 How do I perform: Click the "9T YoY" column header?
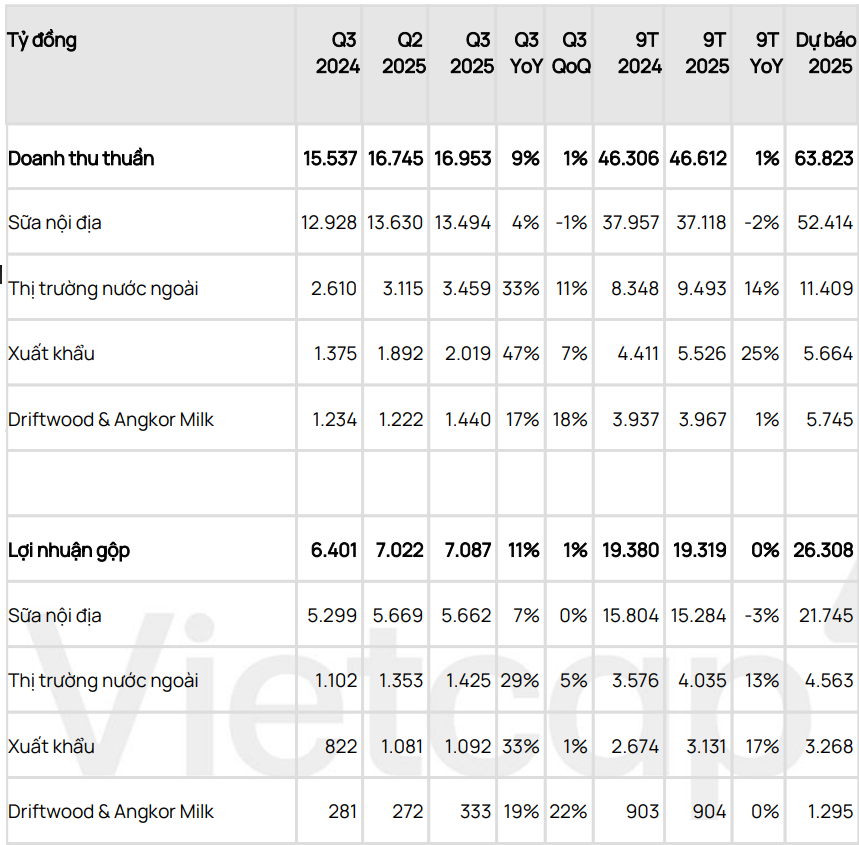click(x=766, y=53)
